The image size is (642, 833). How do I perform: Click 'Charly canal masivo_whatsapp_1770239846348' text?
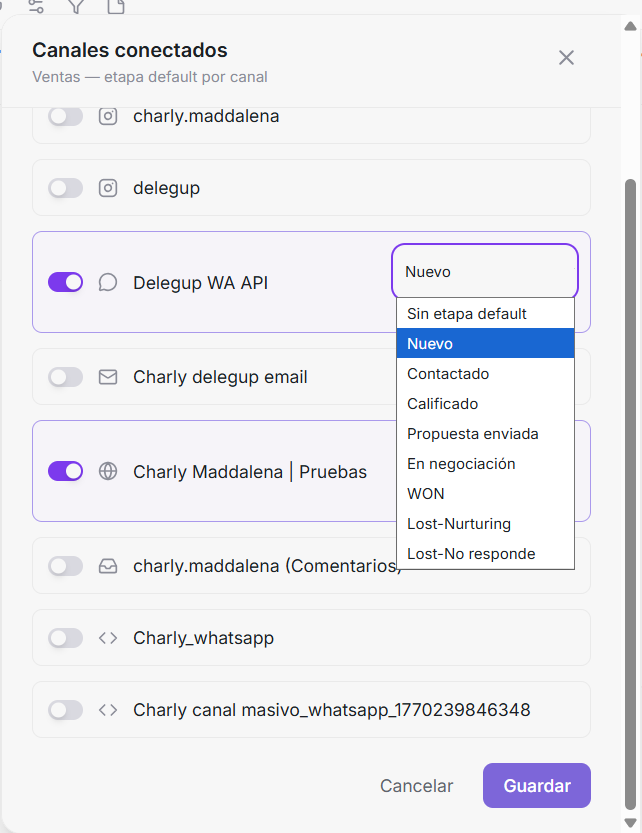click(x=332, y=710)
